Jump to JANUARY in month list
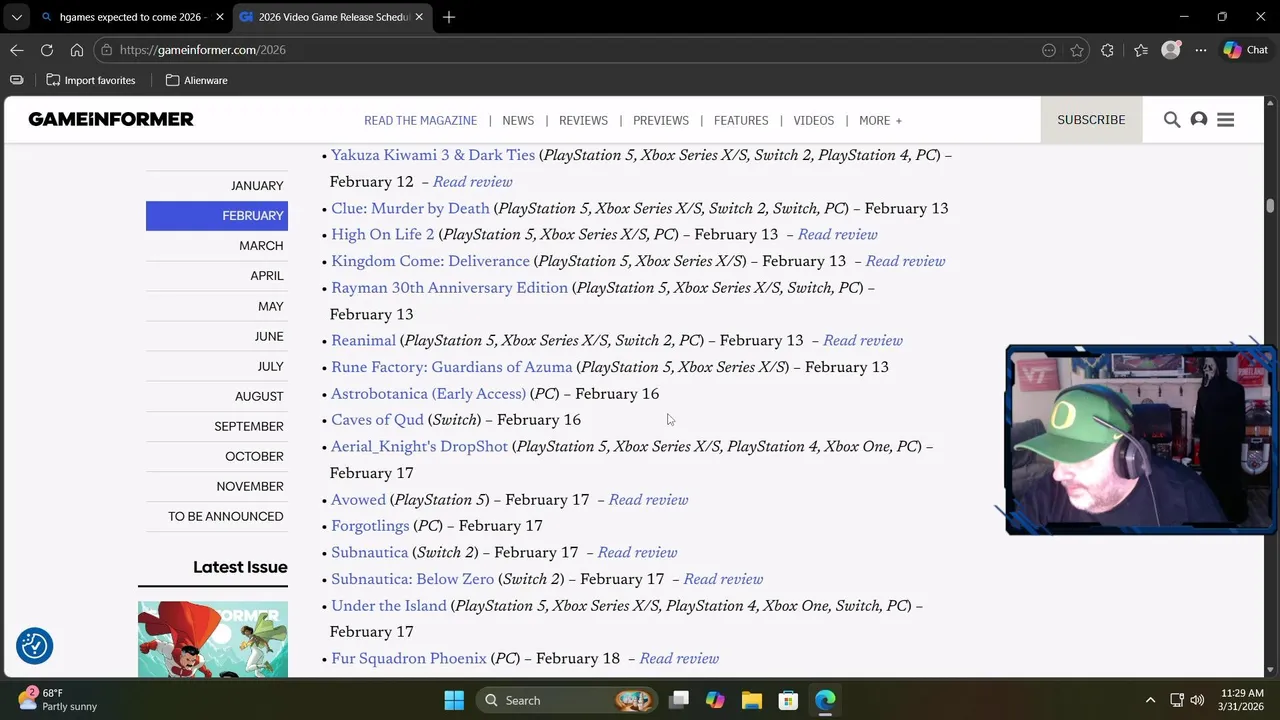This screenshot has width=1280, height=720. [217, 185]
